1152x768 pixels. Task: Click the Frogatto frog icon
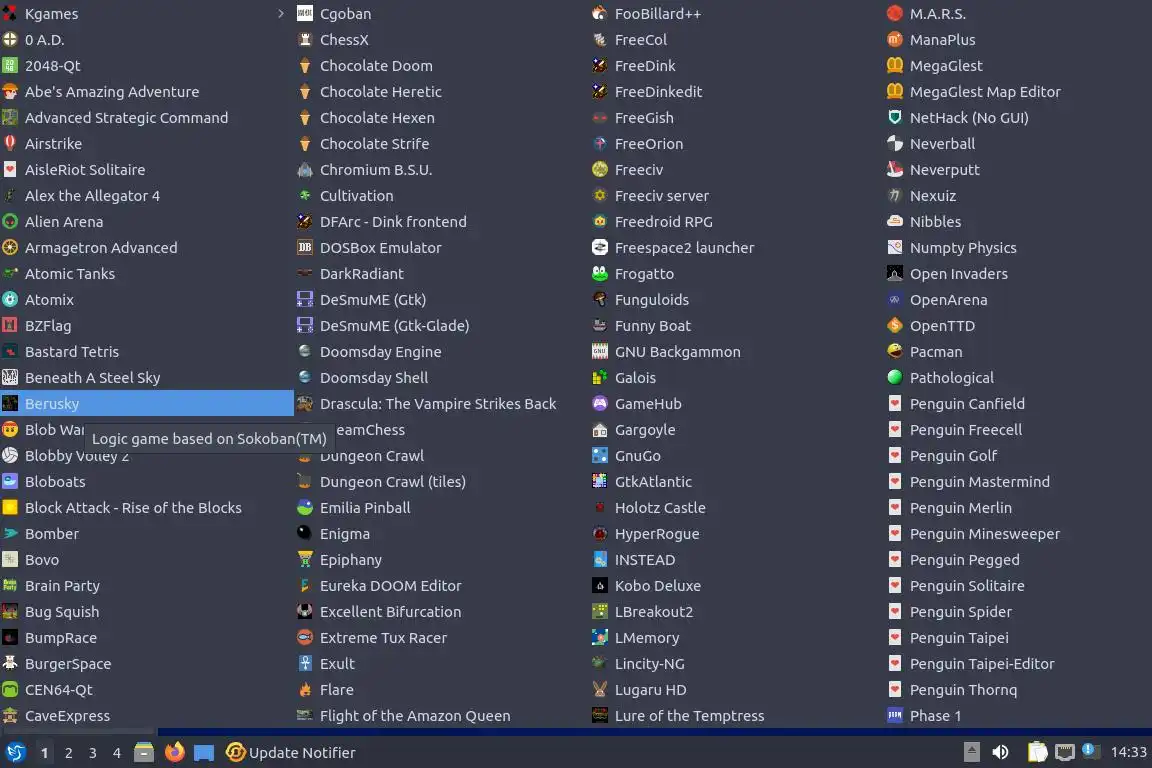[x=600, y=273]
